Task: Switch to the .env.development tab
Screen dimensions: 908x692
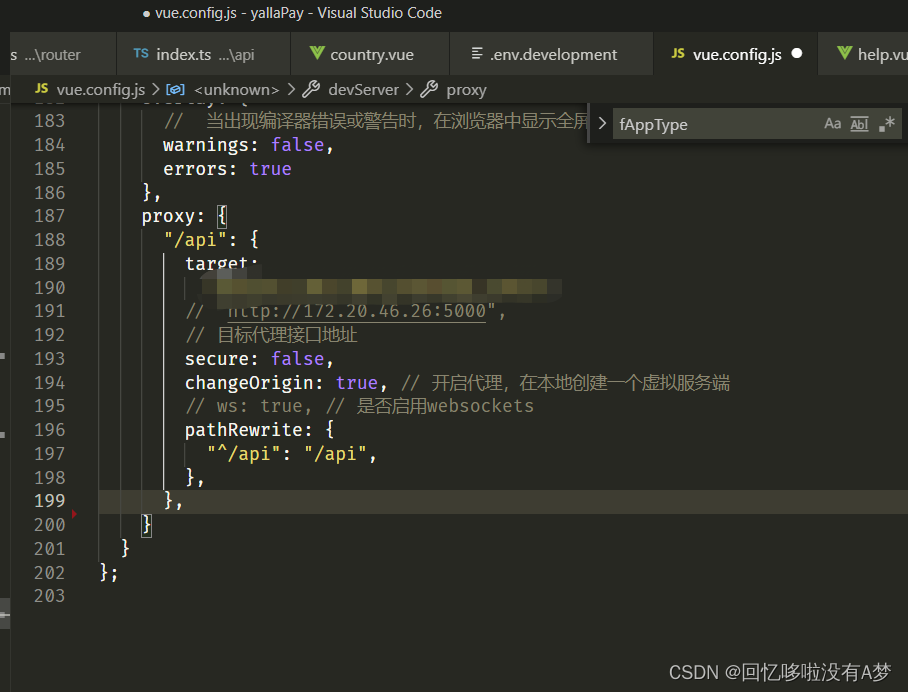Action: point(551,54)
